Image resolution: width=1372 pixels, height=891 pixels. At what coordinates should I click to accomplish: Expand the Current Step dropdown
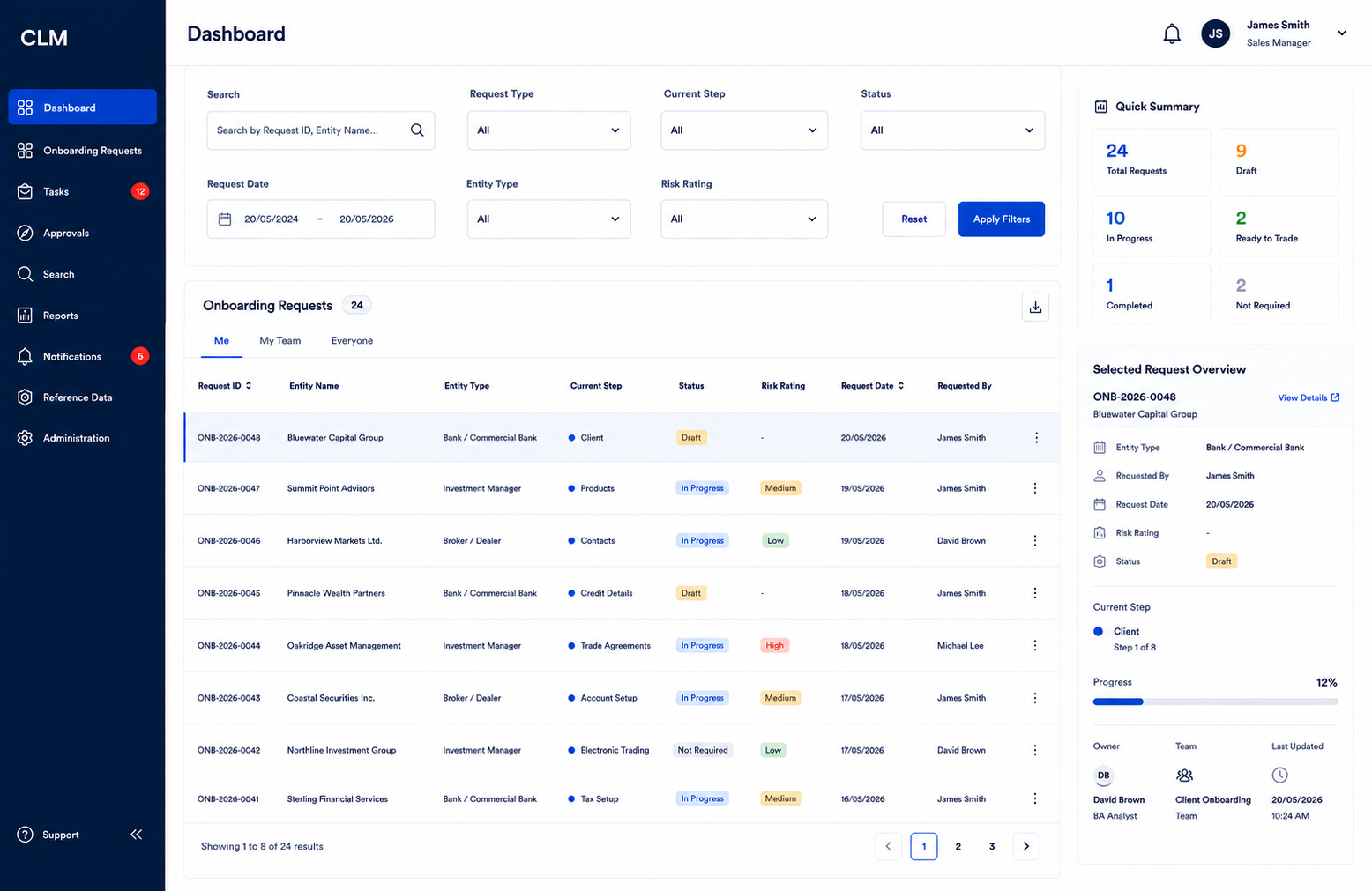pyautogui.click(x=744, y=130)
